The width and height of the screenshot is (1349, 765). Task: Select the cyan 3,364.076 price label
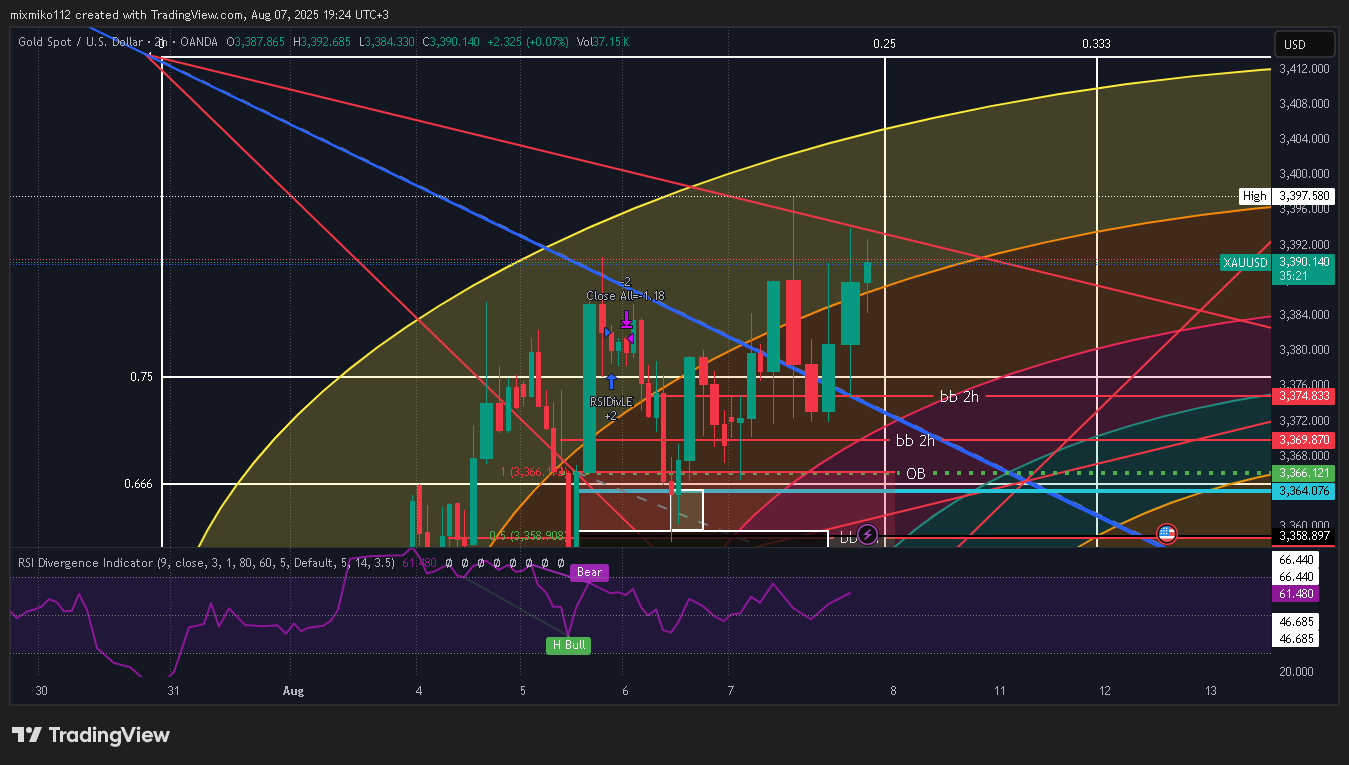click(x=1303, y=490)
